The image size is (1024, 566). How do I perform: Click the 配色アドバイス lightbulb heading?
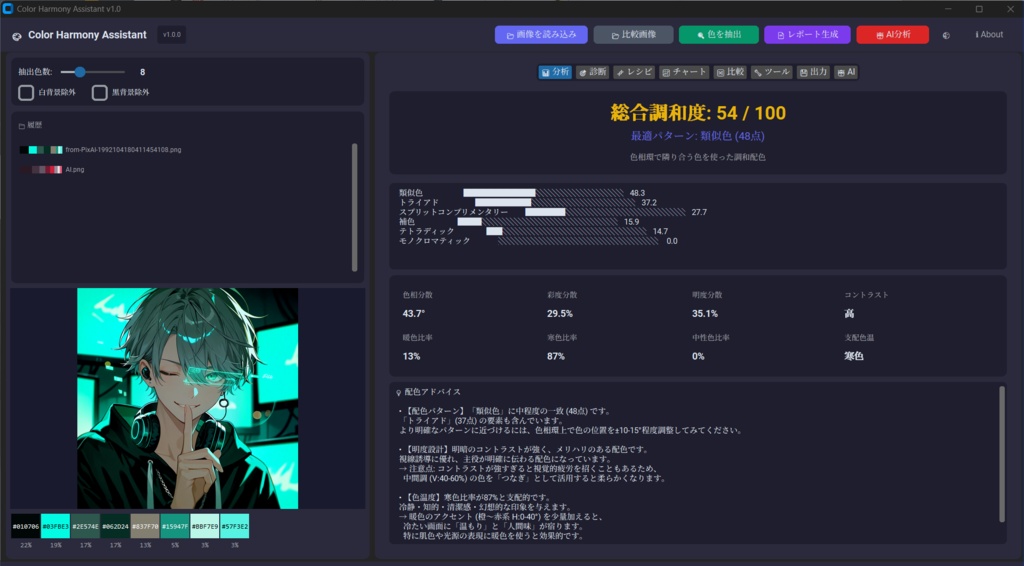[428, 392]
